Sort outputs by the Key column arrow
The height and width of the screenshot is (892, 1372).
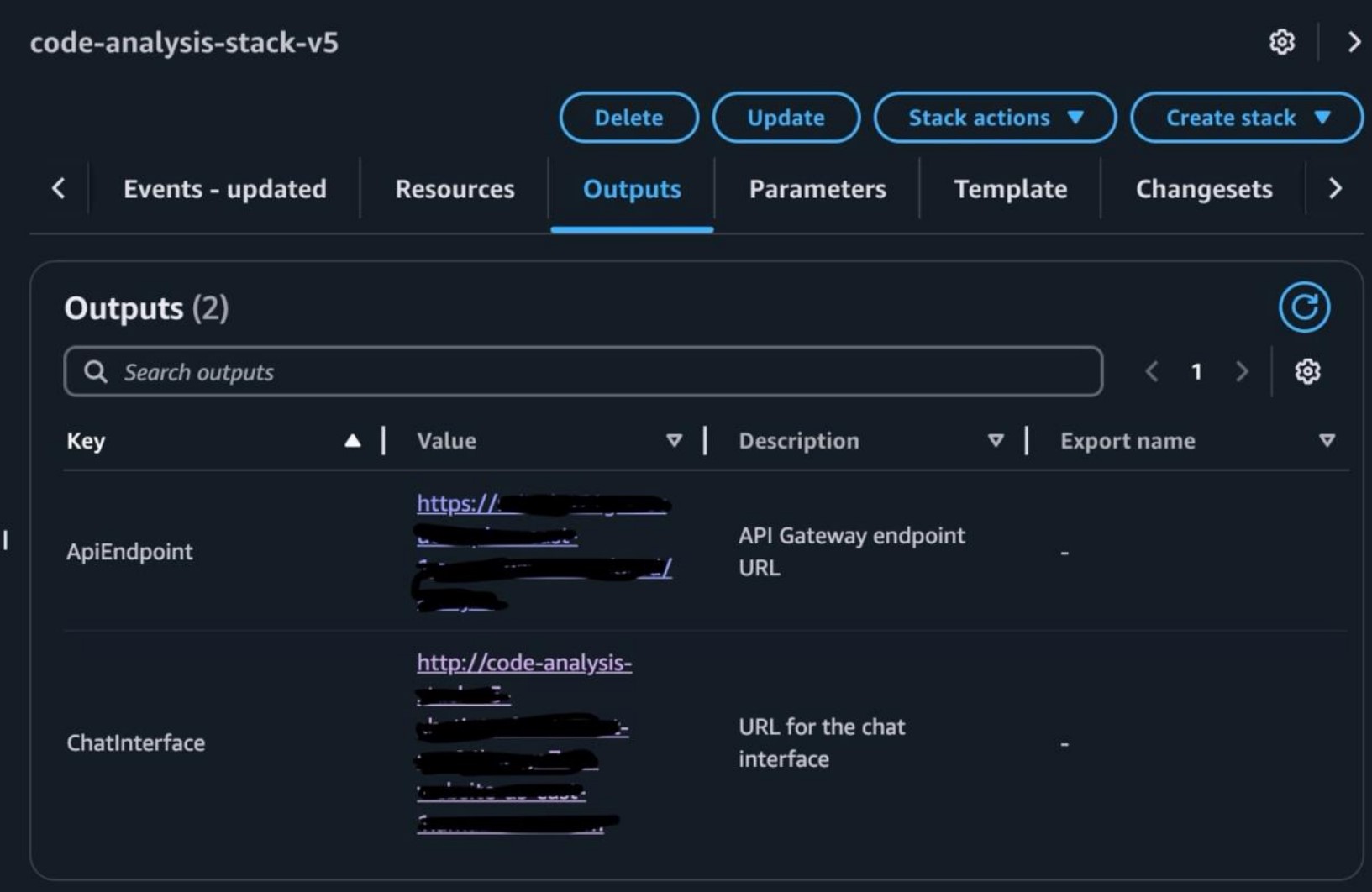[353, 438]
